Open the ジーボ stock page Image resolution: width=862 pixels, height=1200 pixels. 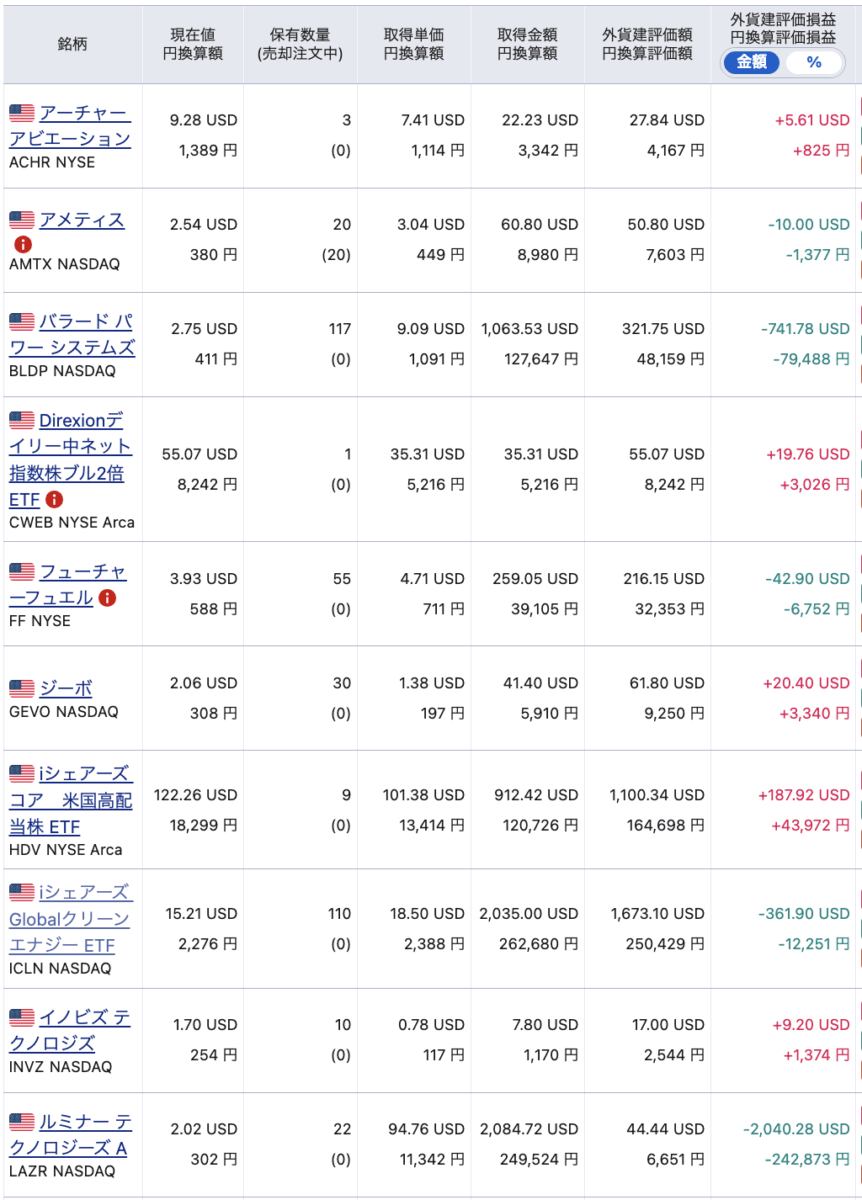point(66,688)
